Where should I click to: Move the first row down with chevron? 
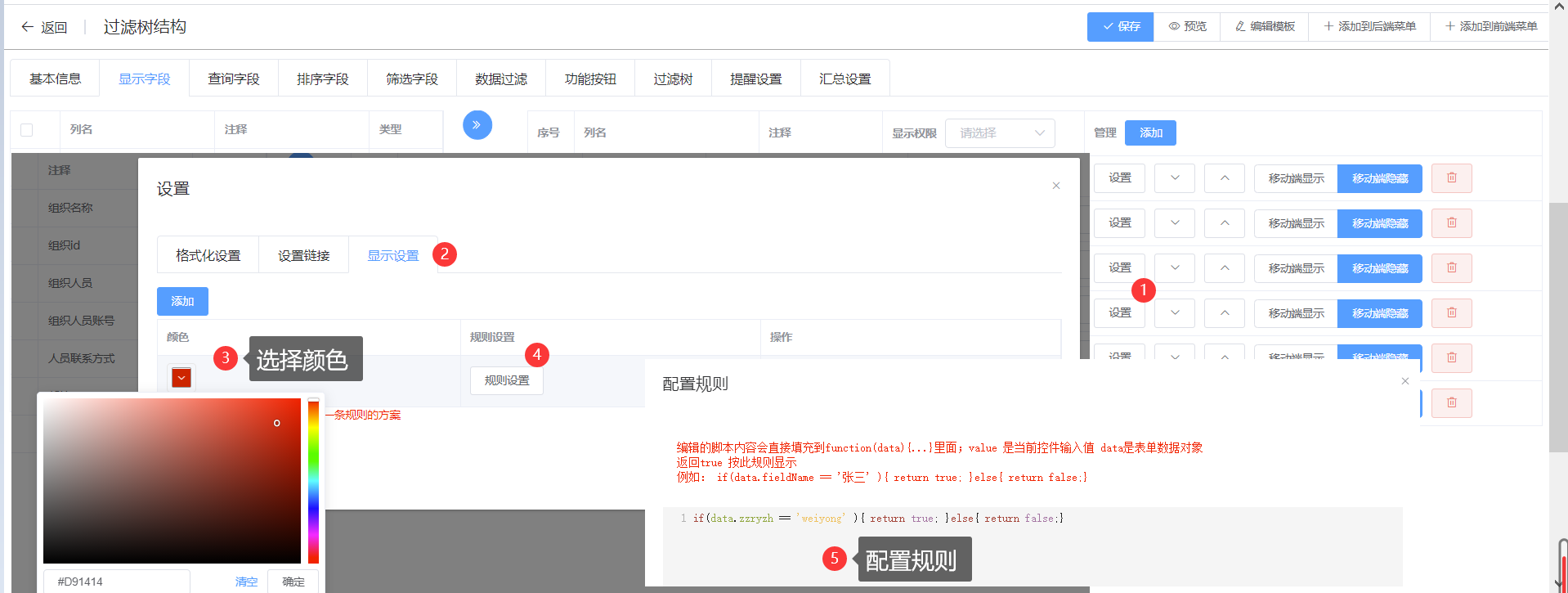[1174, 178]
